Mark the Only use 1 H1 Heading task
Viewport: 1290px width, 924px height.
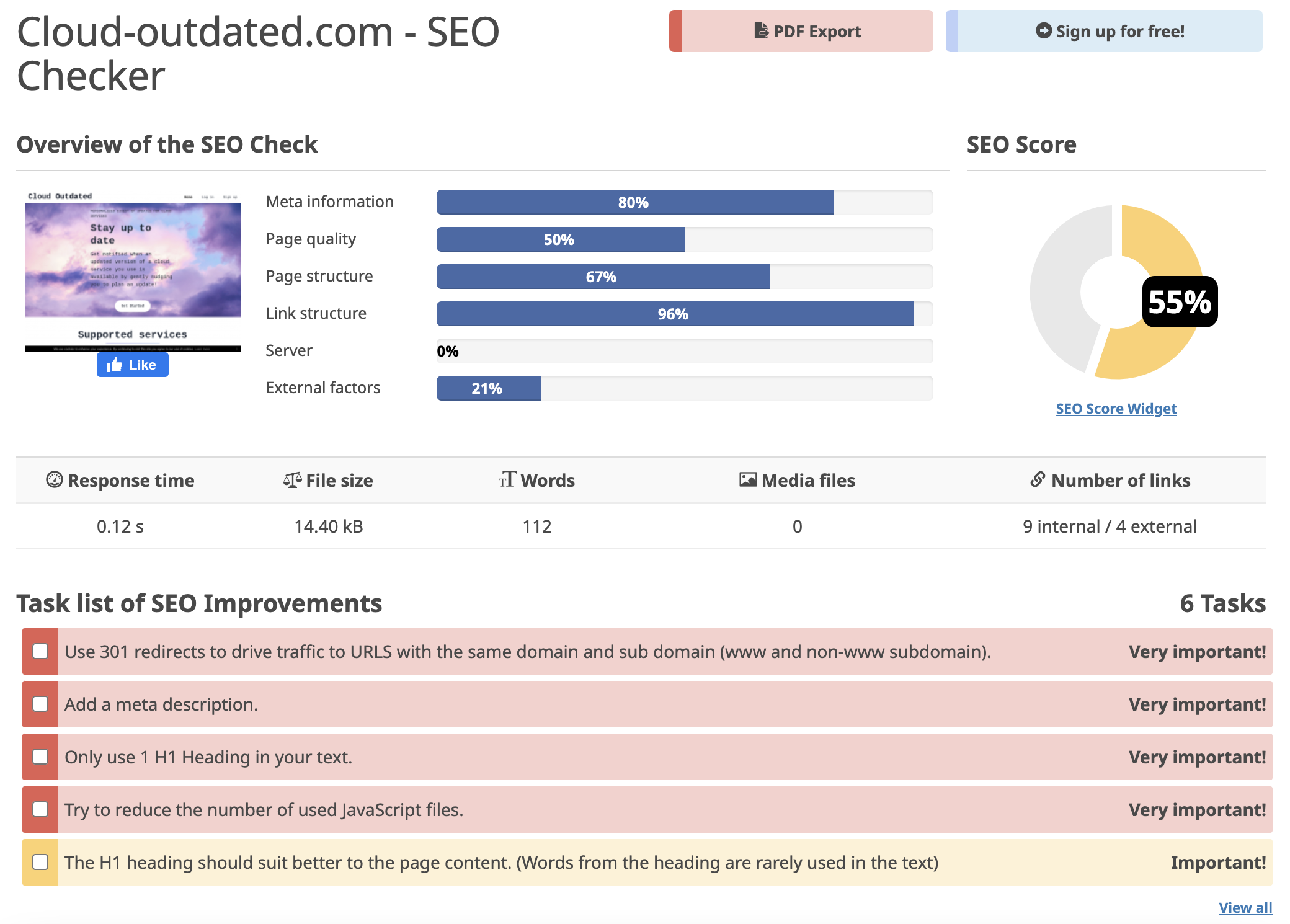[40, 757]
